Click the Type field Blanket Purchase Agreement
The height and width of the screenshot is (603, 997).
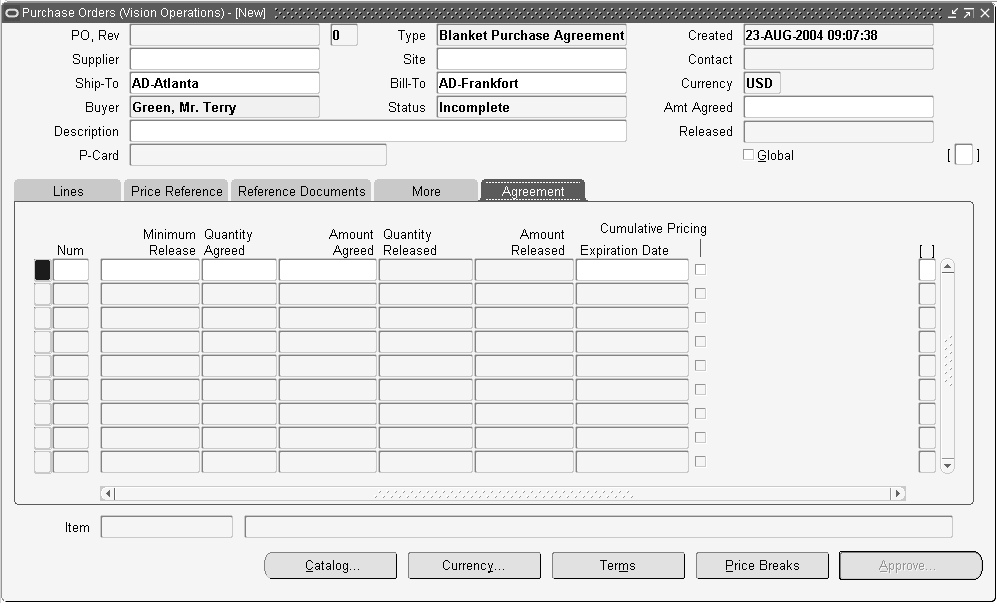tap(532, 35)
